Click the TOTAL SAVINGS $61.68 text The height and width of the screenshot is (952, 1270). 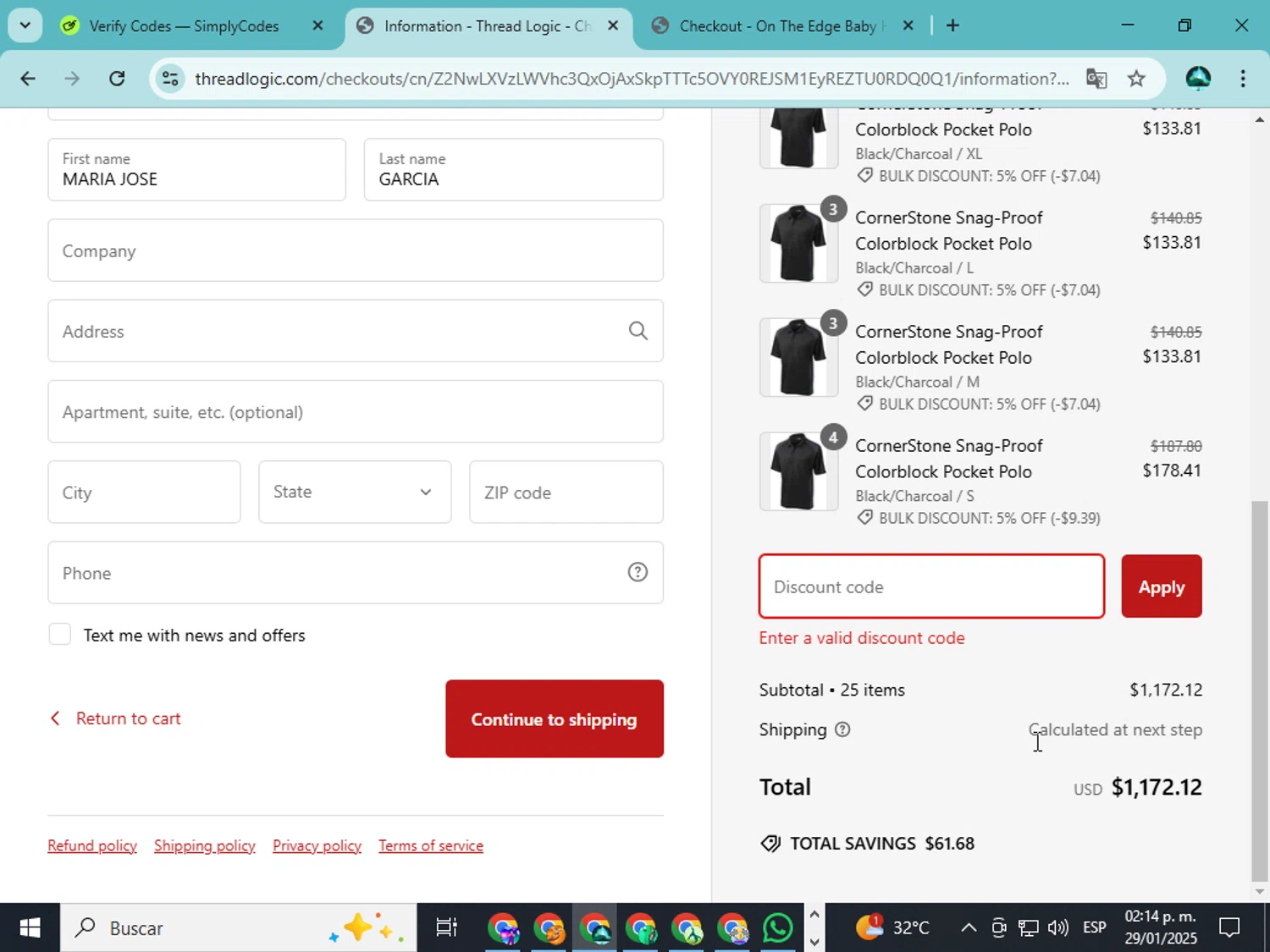point(881,844)
